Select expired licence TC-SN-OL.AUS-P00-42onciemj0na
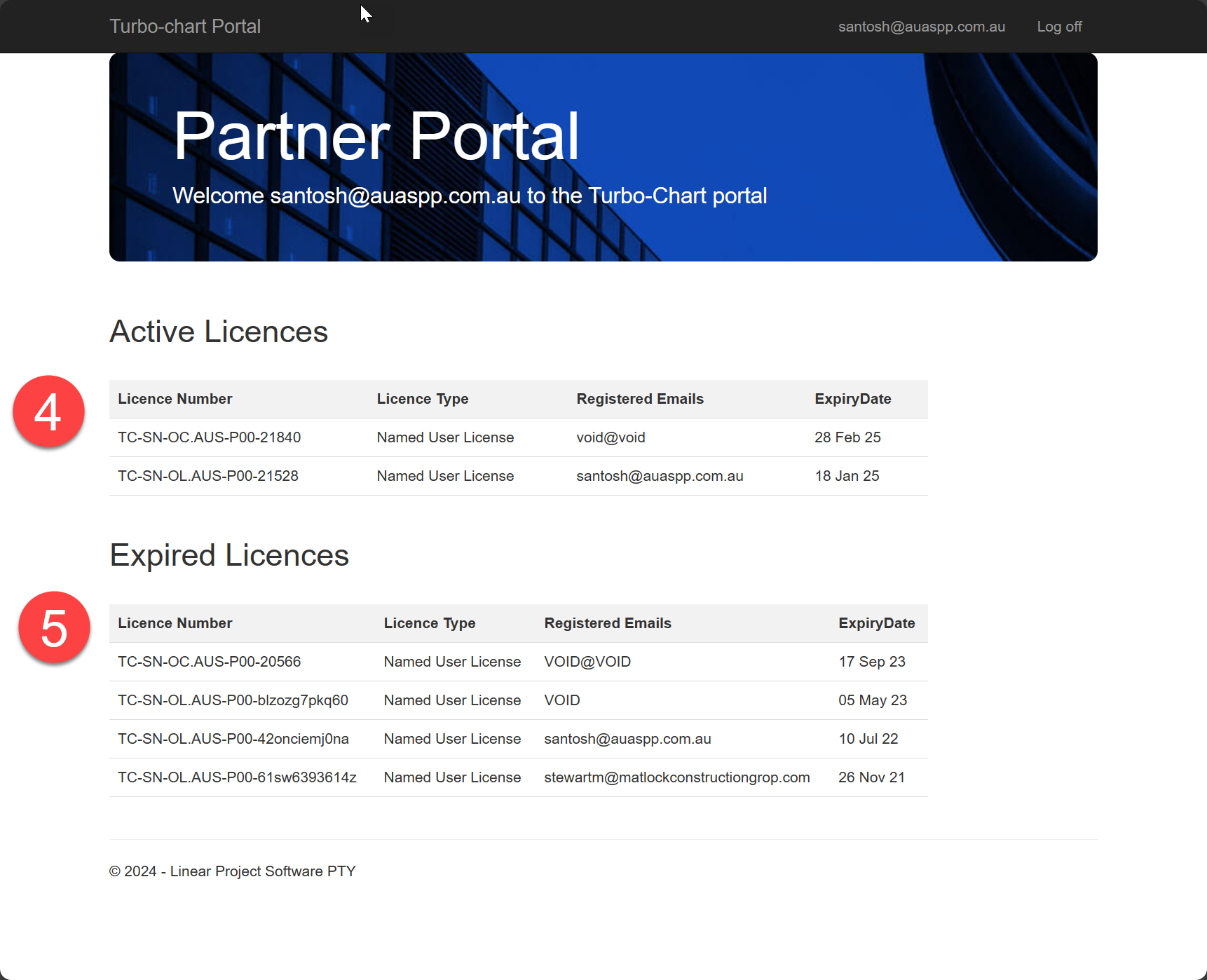 [233, 739]
